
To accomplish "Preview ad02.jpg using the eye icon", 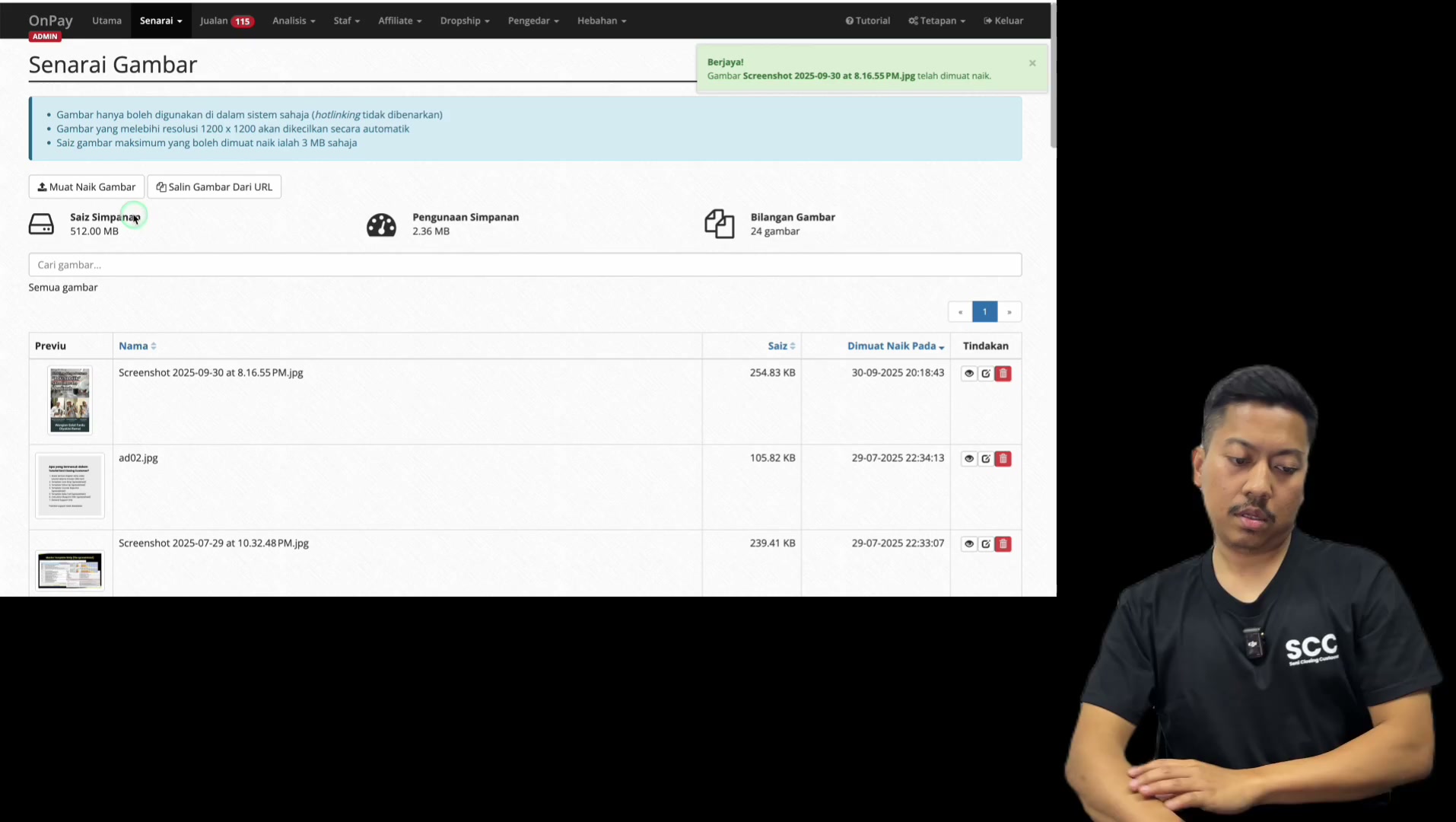I will point(968,458).
